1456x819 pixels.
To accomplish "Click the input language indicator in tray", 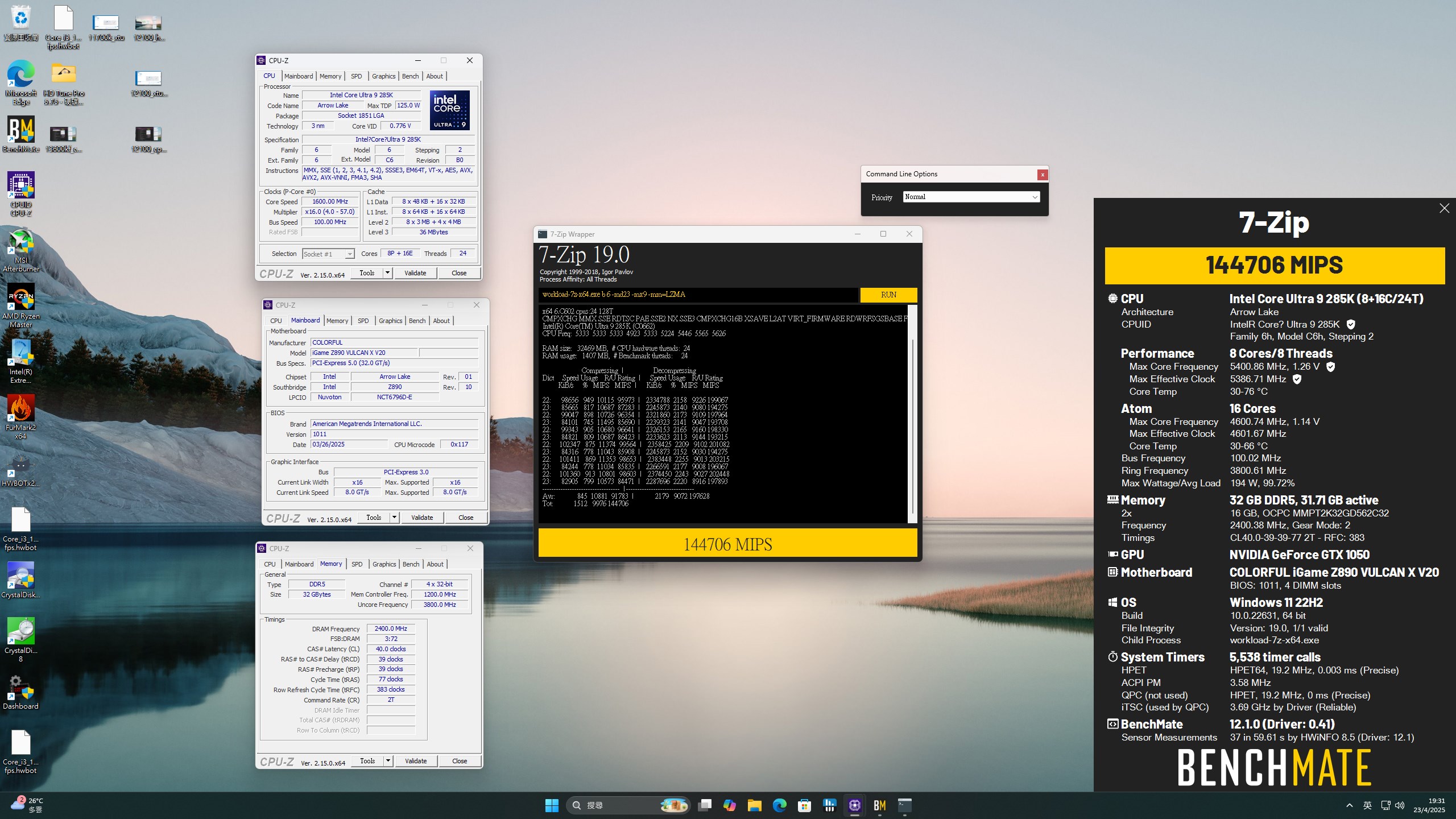I will click(1367, 805).
